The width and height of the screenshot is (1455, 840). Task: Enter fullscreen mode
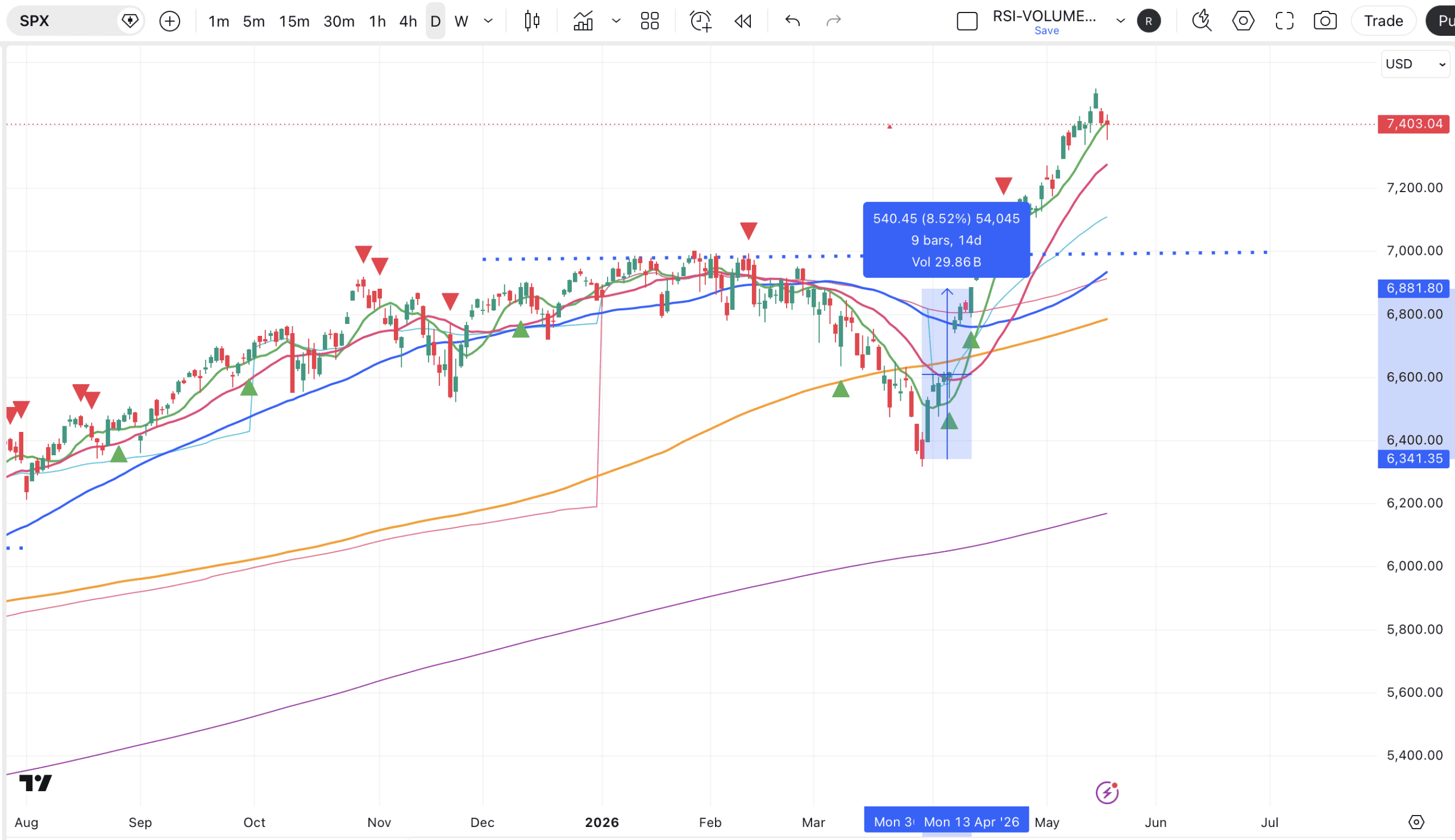point(1284,22)
